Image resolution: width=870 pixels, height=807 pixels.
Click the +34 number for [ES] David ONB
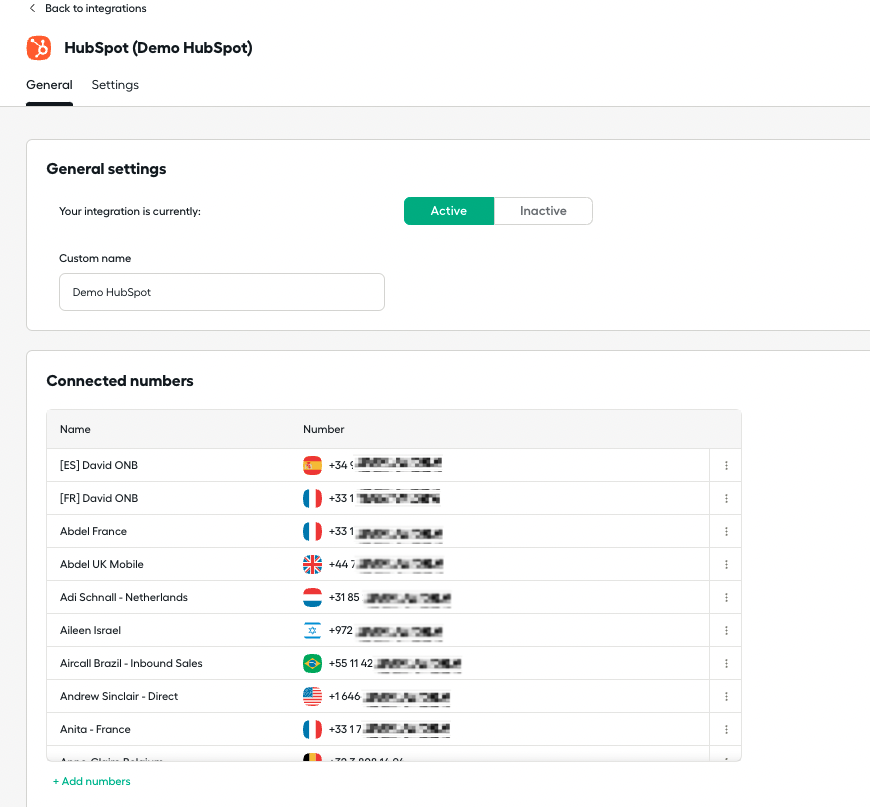(386, 465)
